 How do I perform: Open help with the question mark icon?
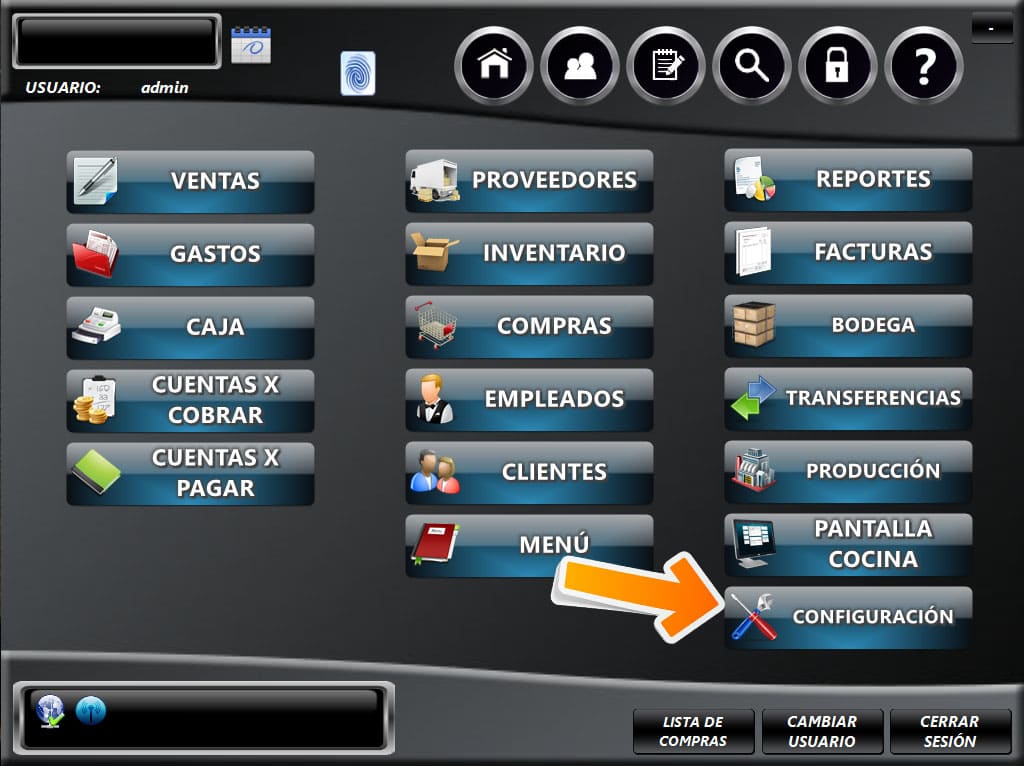pos(924,66)
